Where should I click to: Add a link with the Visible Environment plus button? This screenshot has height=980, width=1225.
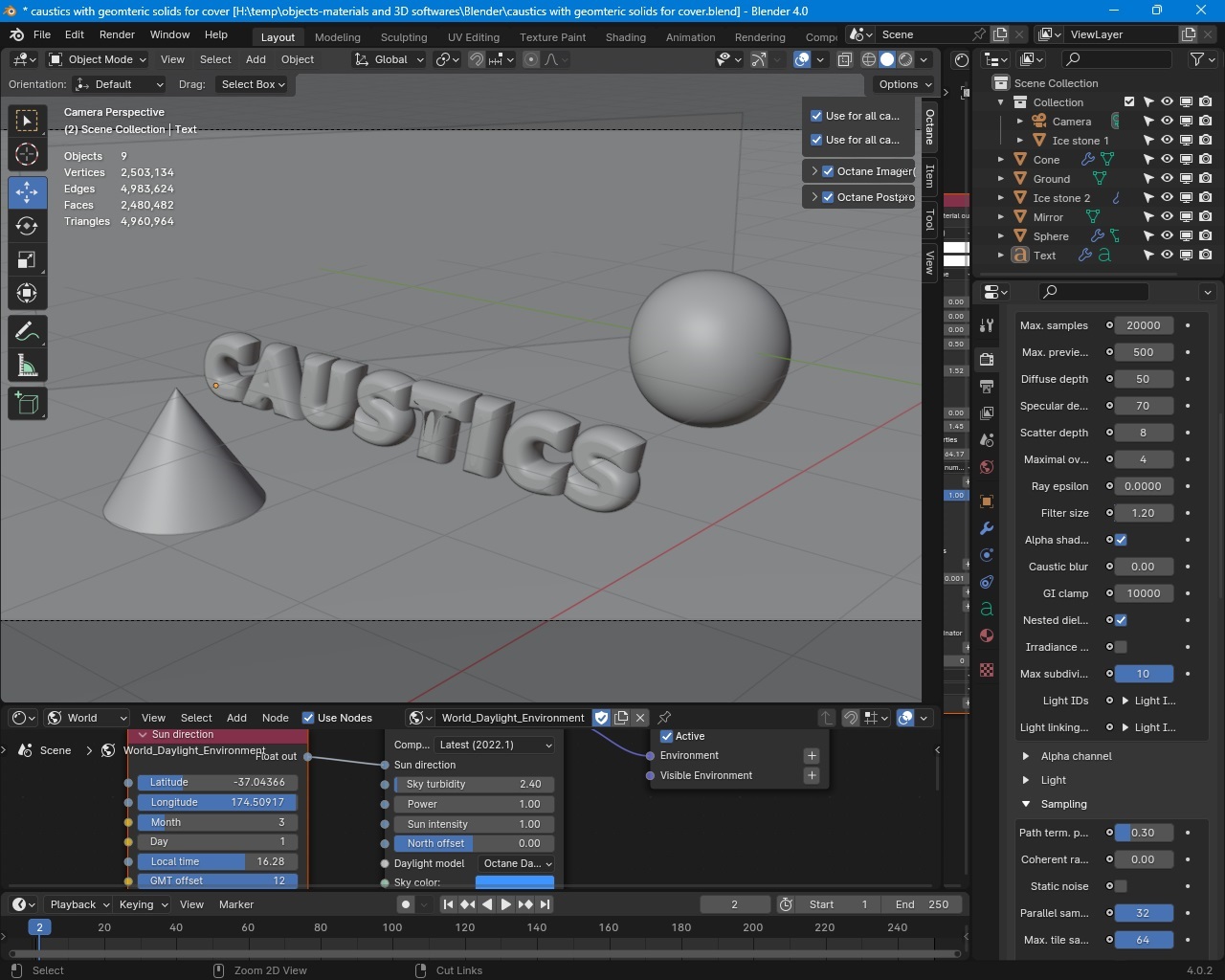click(x=812, y=775)
